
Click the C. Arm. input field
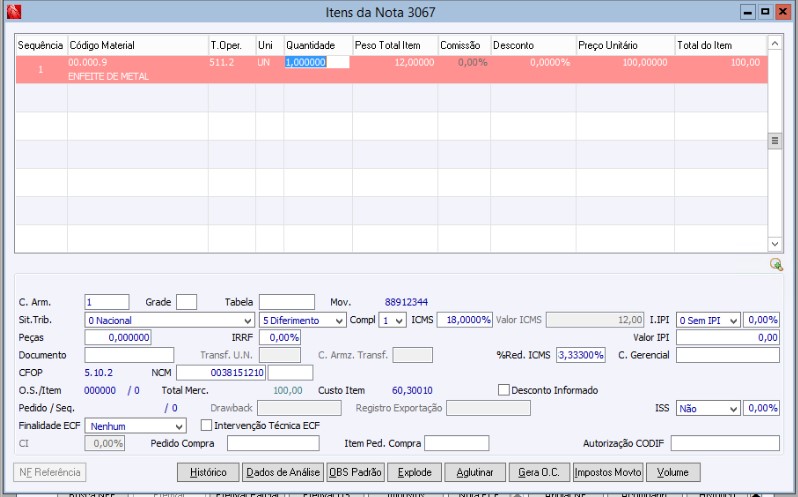click(x=107, y=302)
